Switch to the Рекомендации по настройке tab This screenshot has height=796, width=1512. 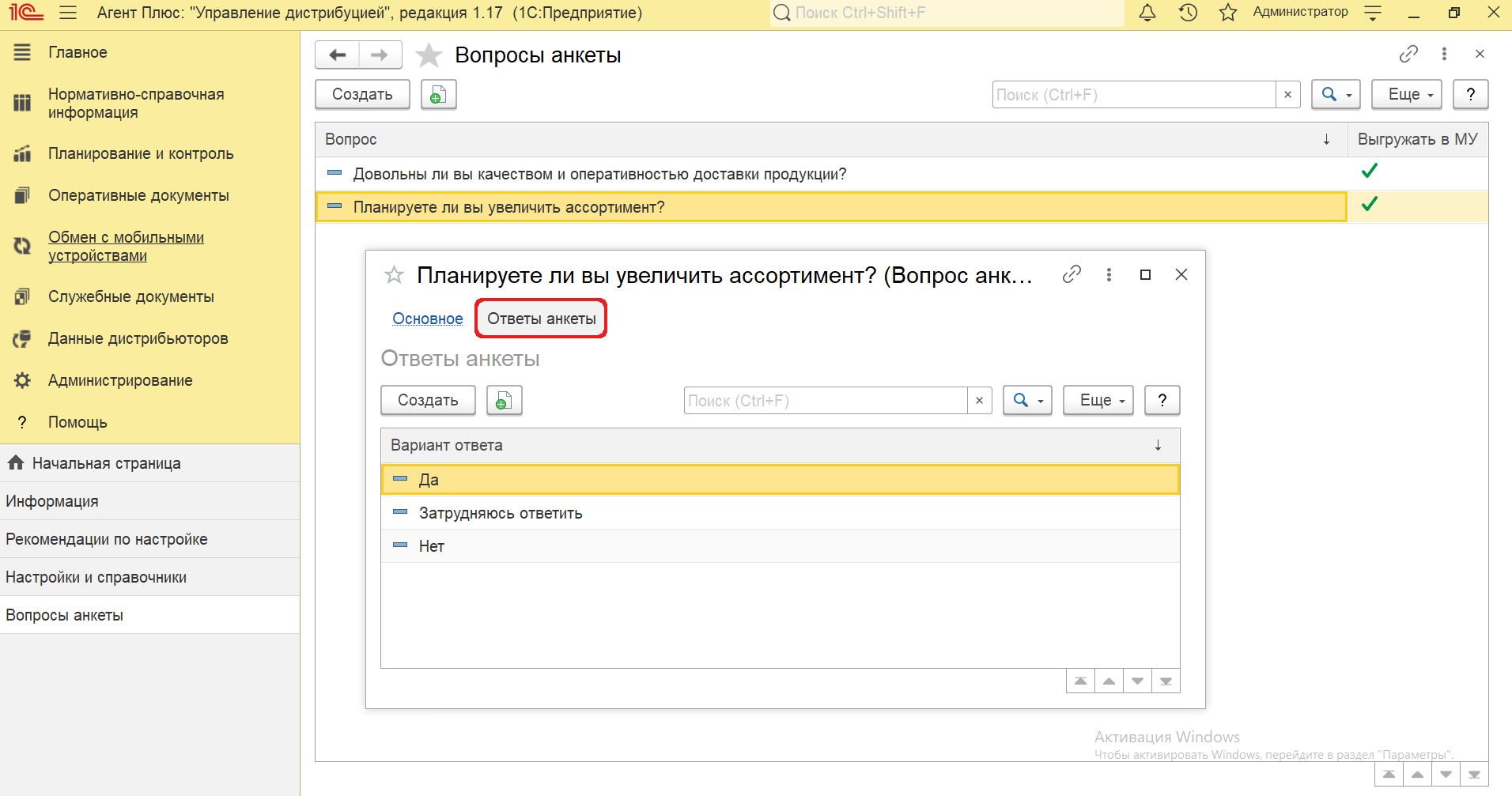coord(149,539)
